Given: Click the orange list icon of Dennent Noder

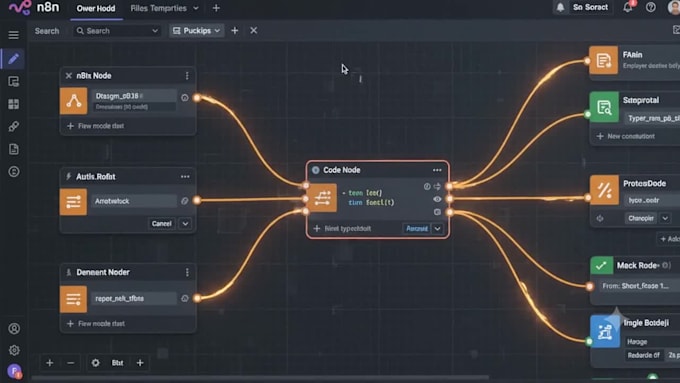Looking at the screenshot, I should (x=73, y=299).
